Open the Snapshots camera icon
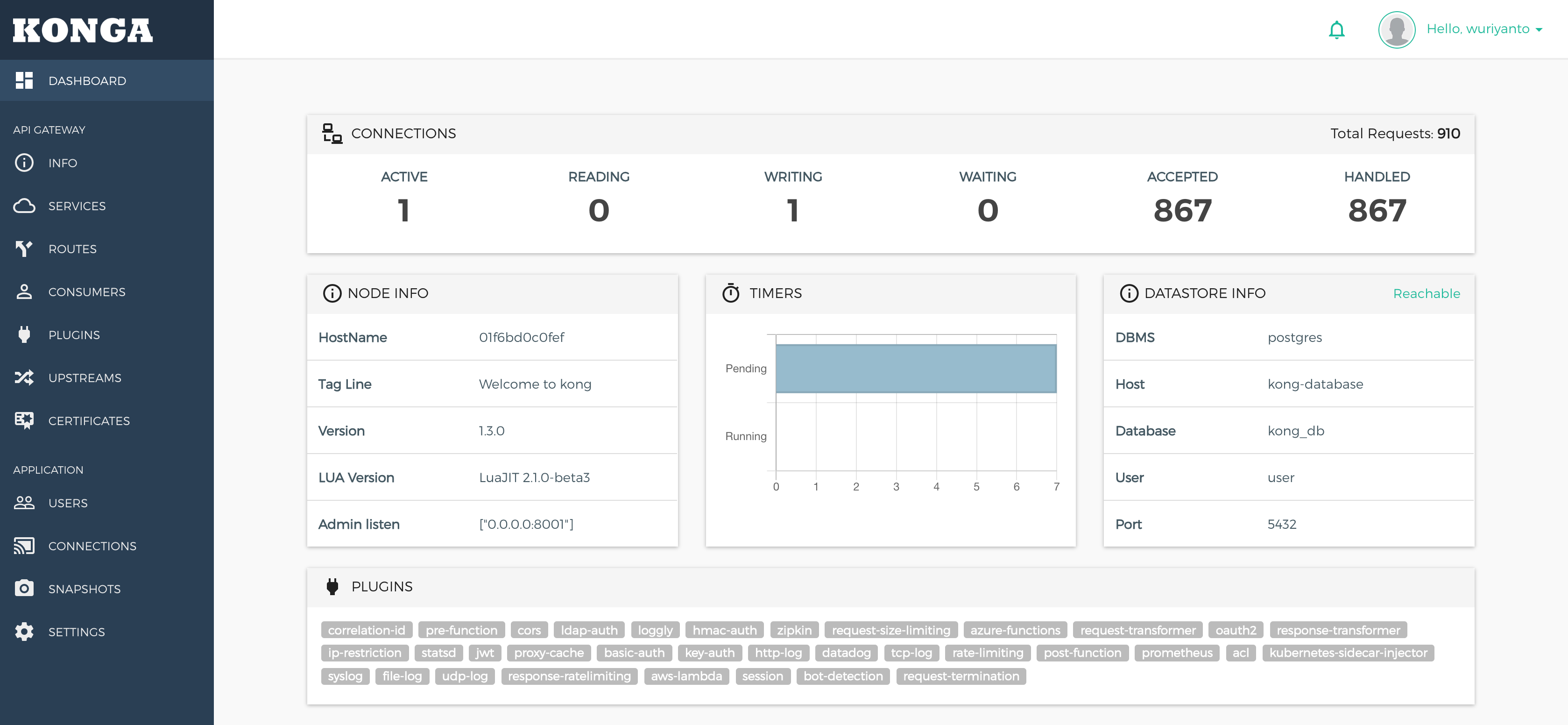 tap(24, 588)
